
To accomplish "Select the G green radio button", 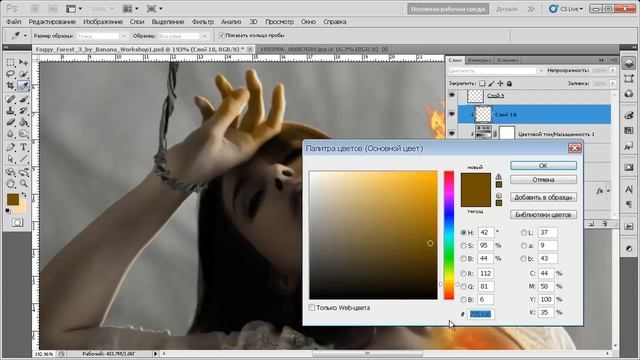I will [463, 287].
